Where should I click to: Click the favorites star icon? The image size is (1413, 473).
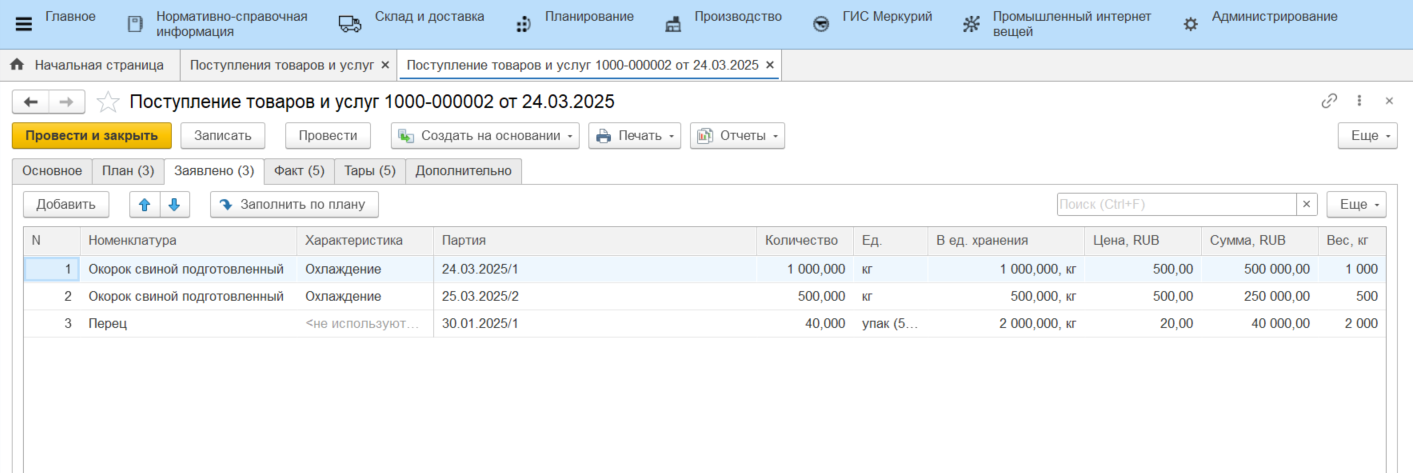point(108,102)
